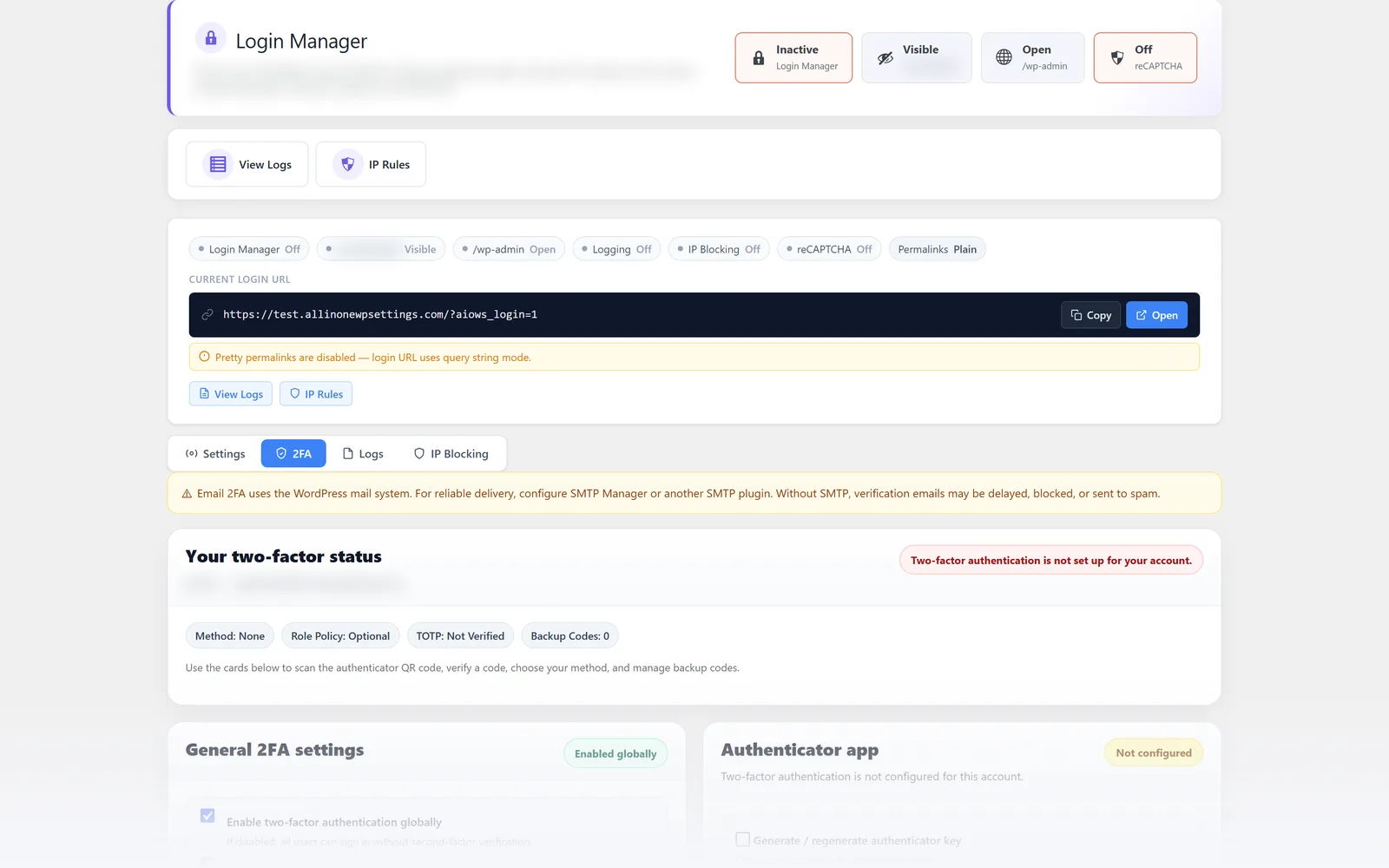This screenshot has width=1389, height=868.
Task: Click the Settings tab icon
Action: click(192, 454)
